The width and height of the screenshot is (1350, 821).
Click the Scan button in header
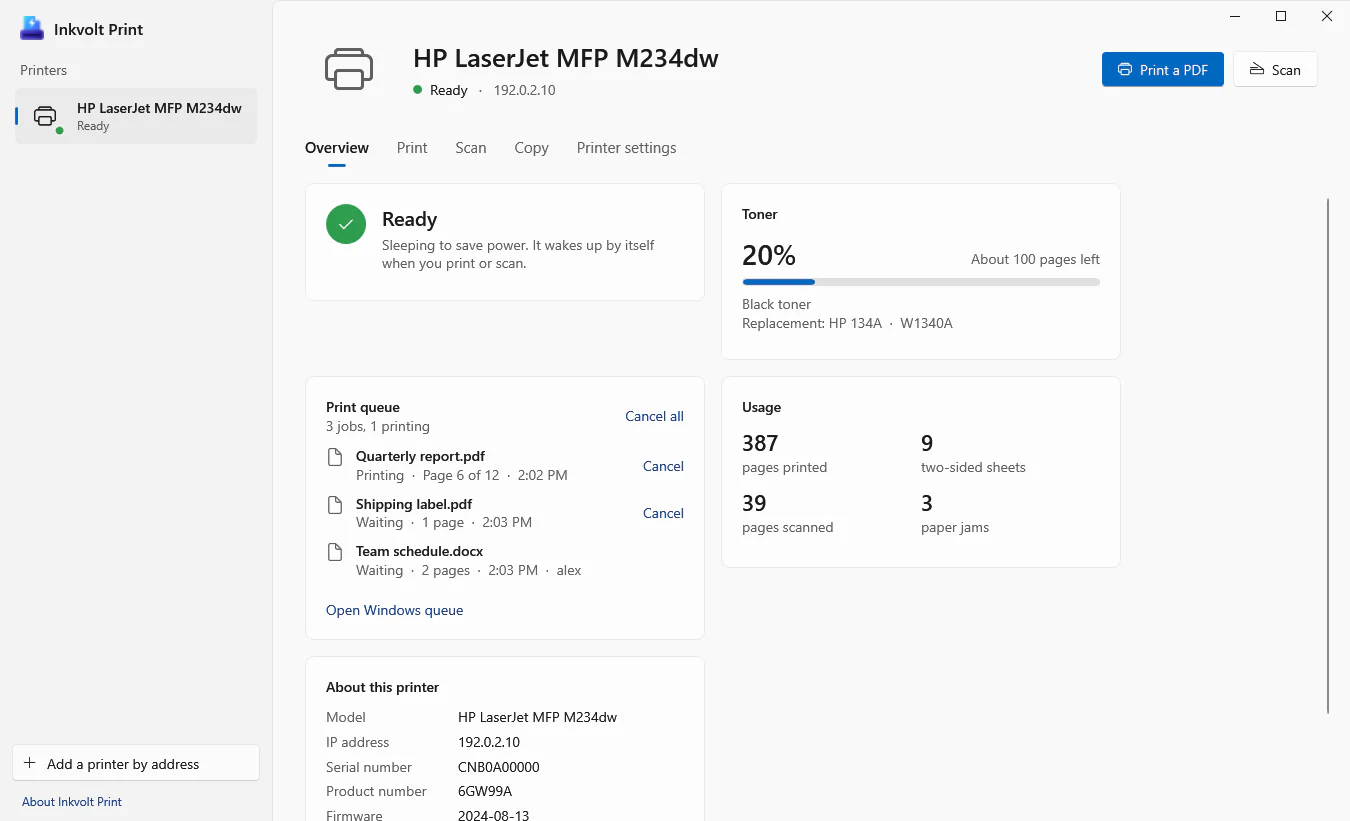point(1275,70)
